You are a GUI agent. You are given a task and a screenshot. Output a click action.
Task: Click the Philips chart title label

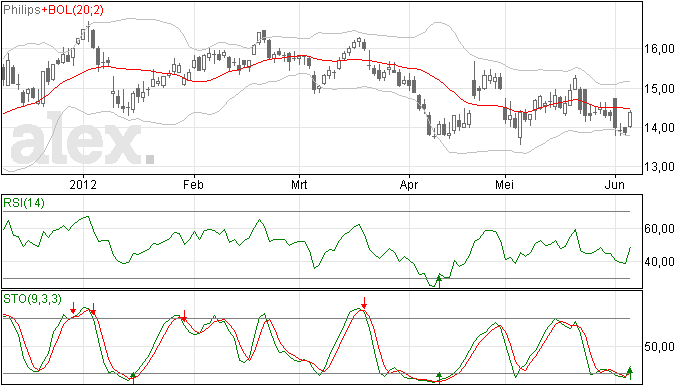pyautogui.click(x=22, y=10)
